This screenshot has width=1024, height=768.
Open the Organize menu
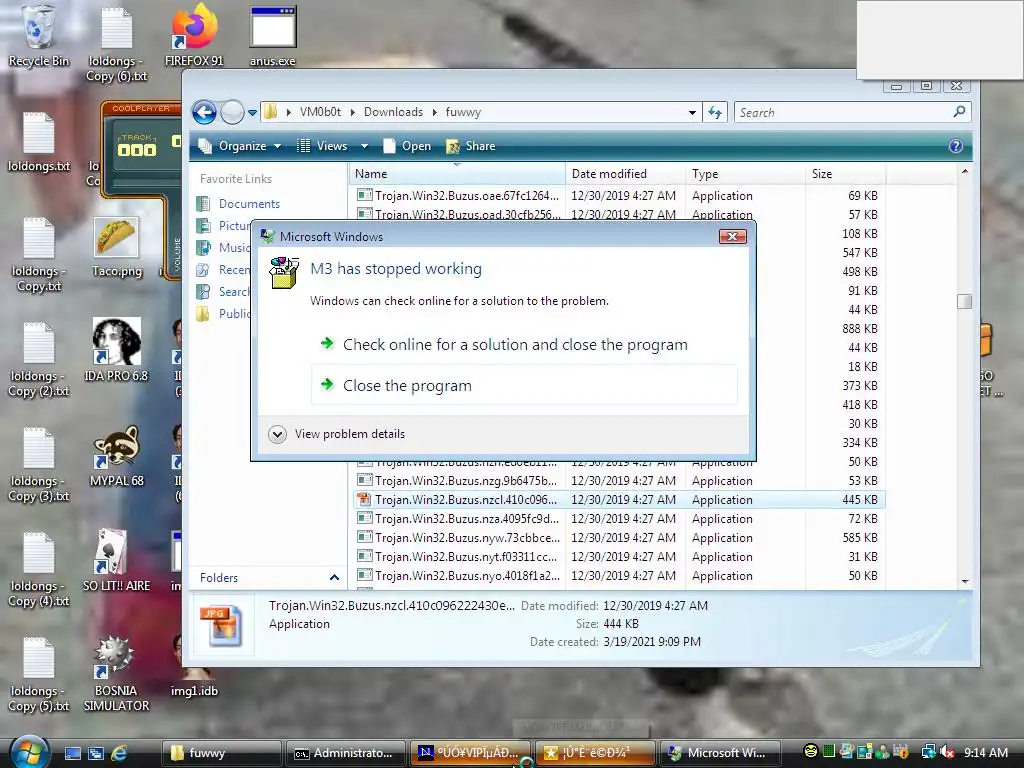240,146
